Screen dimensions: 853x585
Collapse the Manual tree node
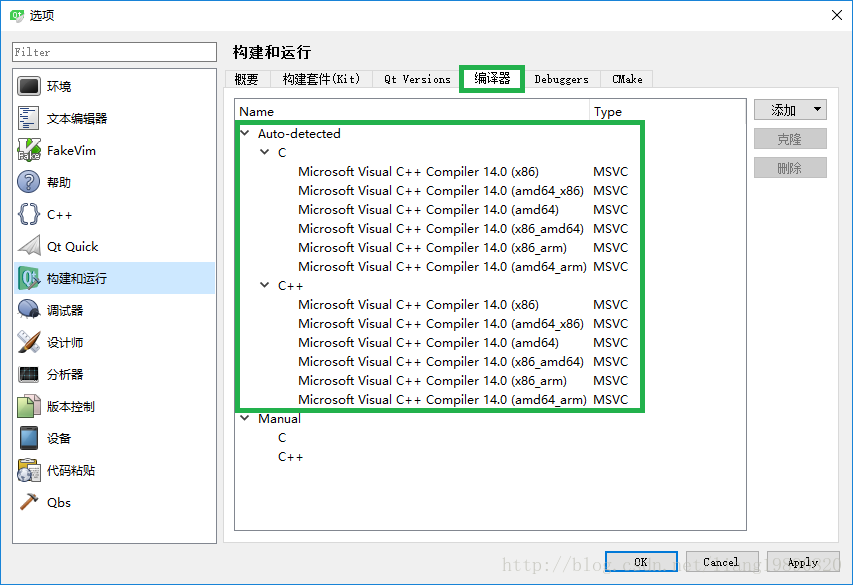click(x=245, y=418)
